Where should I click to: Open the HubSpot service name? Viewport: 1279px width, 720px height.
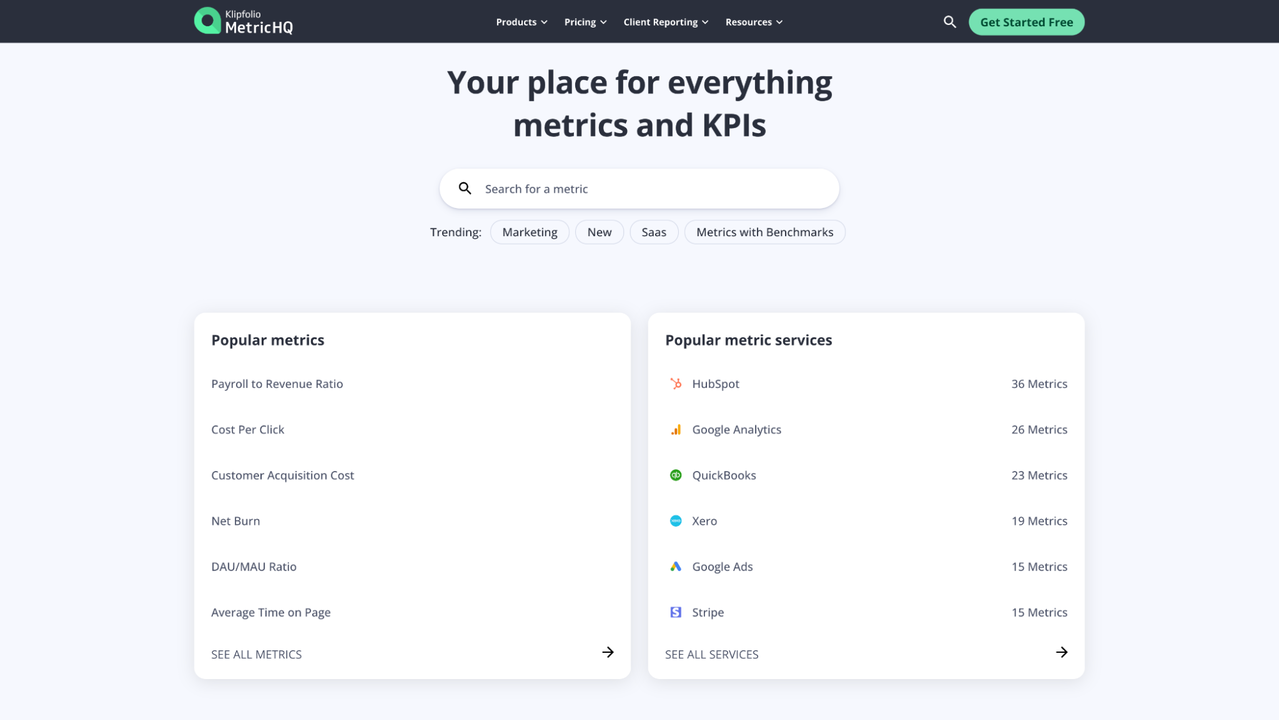coord(716,384)
